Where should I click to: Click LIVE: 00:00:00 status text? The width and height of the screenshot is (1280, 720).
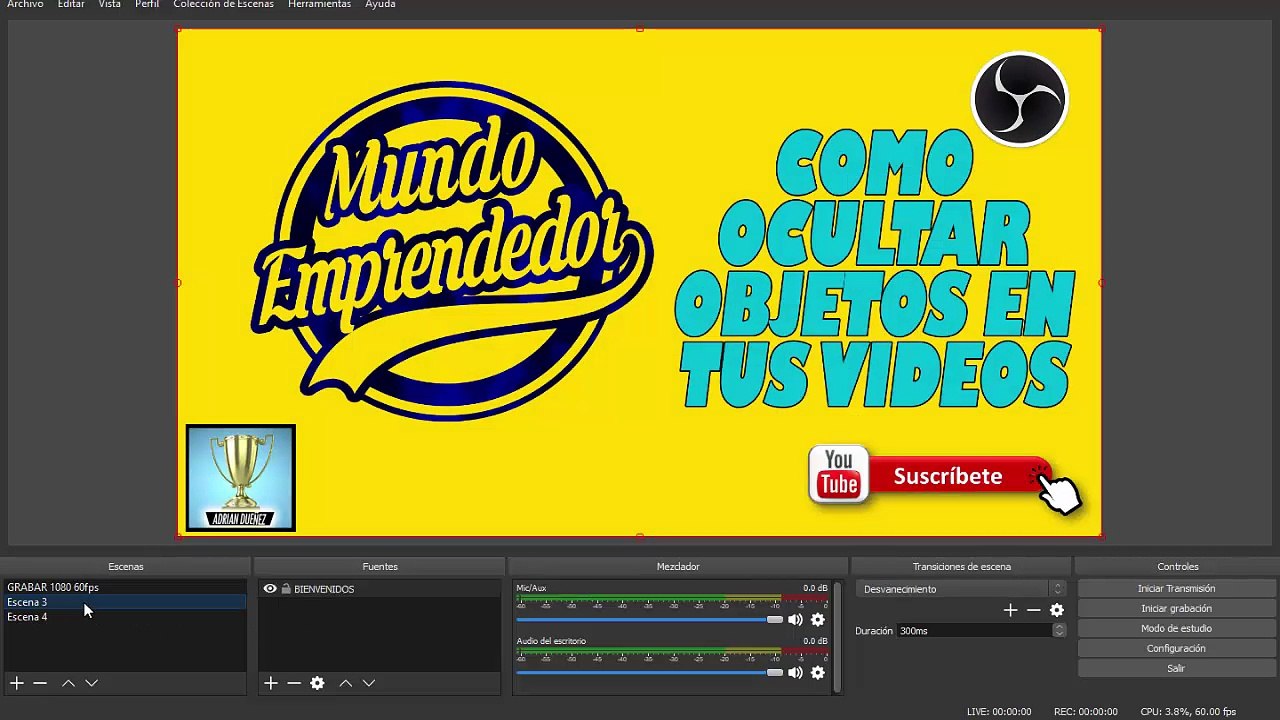coord(999,712)
